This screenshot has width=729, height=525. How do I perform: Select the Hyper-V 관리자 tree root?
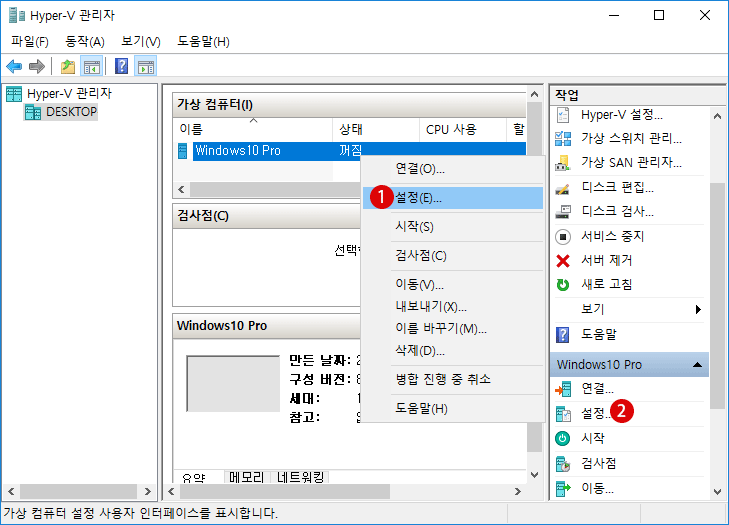click(59, 93)
